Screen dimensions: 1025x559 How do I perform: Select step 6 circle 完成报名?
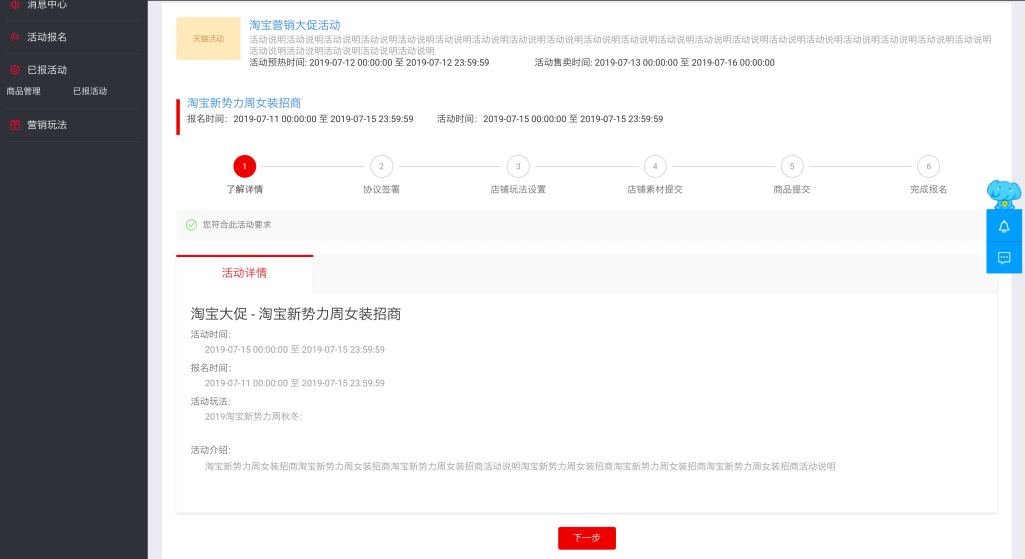pyautogui.click(x=928, y=166)
